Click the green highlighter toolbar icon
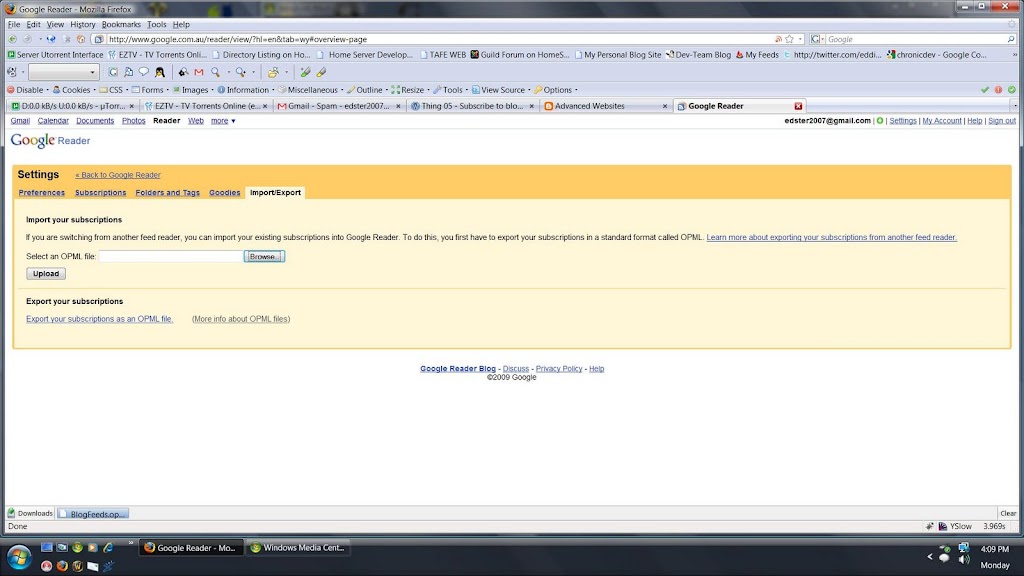 305,72
